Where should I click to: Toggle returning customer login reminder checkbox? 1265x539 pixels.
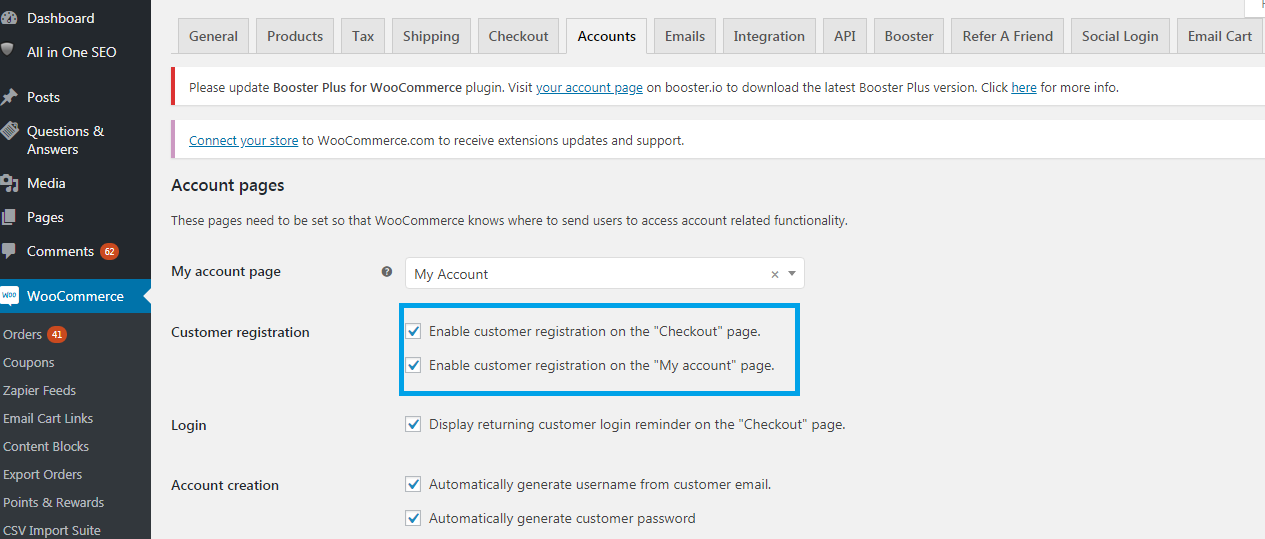[413, 424]
